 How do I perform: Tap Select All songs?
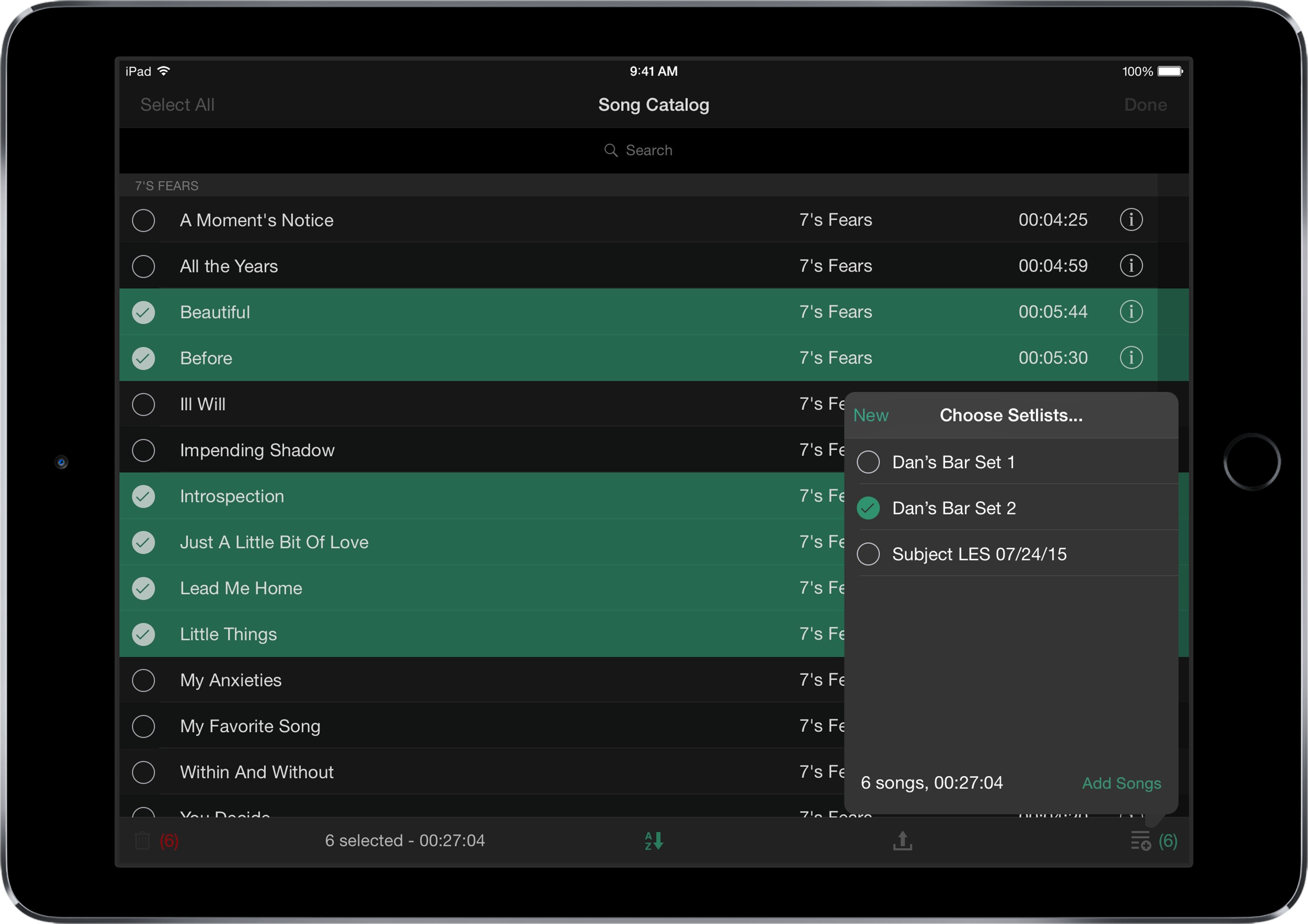point(177,105)
